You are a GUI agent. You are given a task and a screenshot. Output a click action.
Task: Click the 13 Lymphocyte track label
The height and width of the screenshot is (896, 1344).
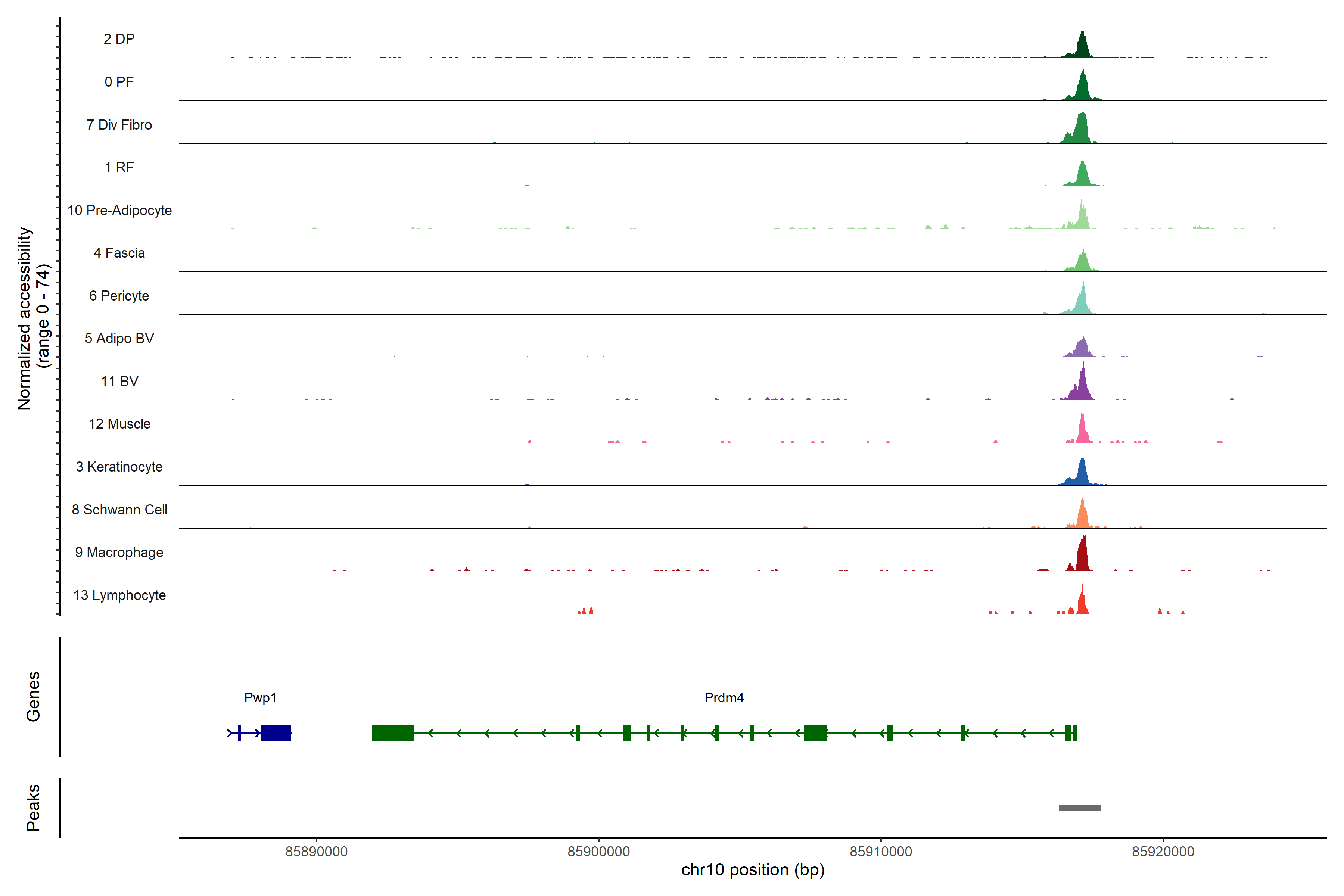click(119, 595)
